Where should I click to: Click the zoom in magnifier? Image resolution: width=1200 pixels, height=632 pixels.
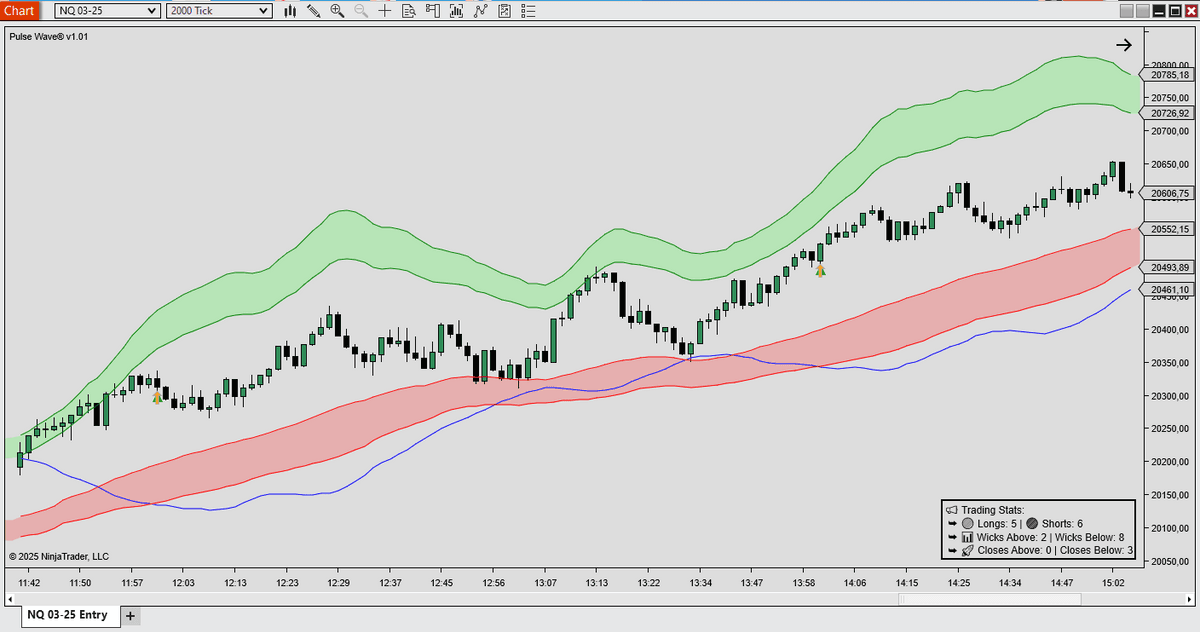[x=337, y=11]
